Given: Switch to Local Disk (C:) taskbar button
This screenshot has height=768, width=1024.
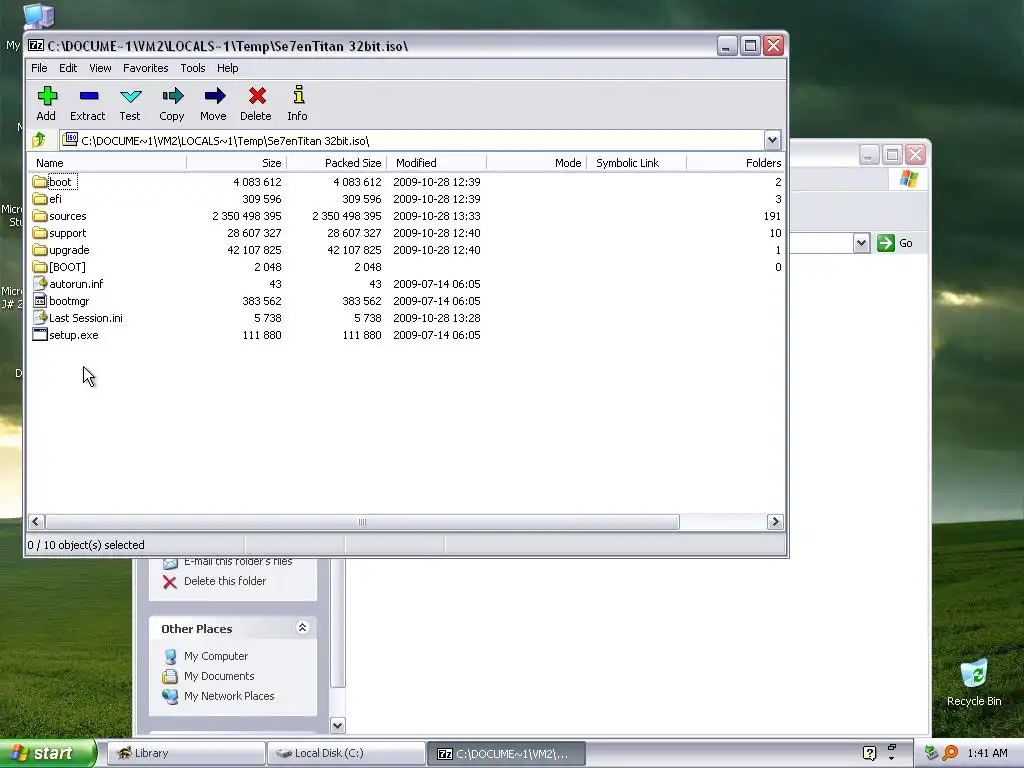Looking at the screenshot, I should (x=346, y=753).
